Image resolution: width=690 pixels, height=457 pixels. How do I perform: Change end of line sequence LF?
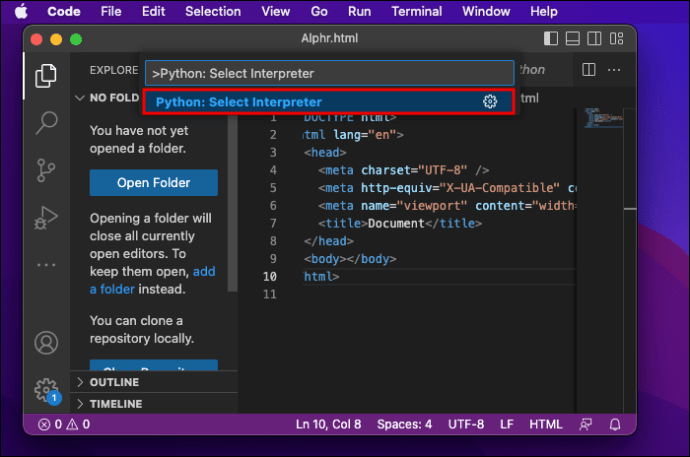tap(506, 424)
